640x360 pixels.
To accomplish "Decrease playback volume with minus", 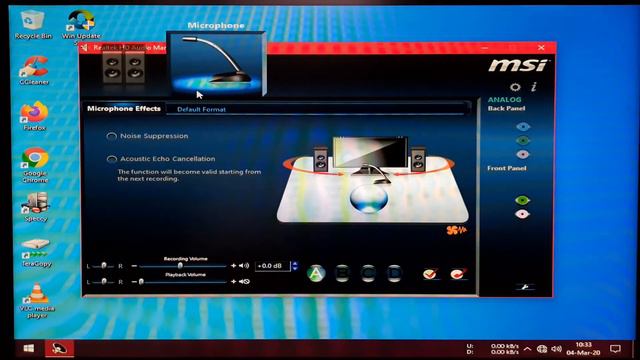I will [134, 282].
